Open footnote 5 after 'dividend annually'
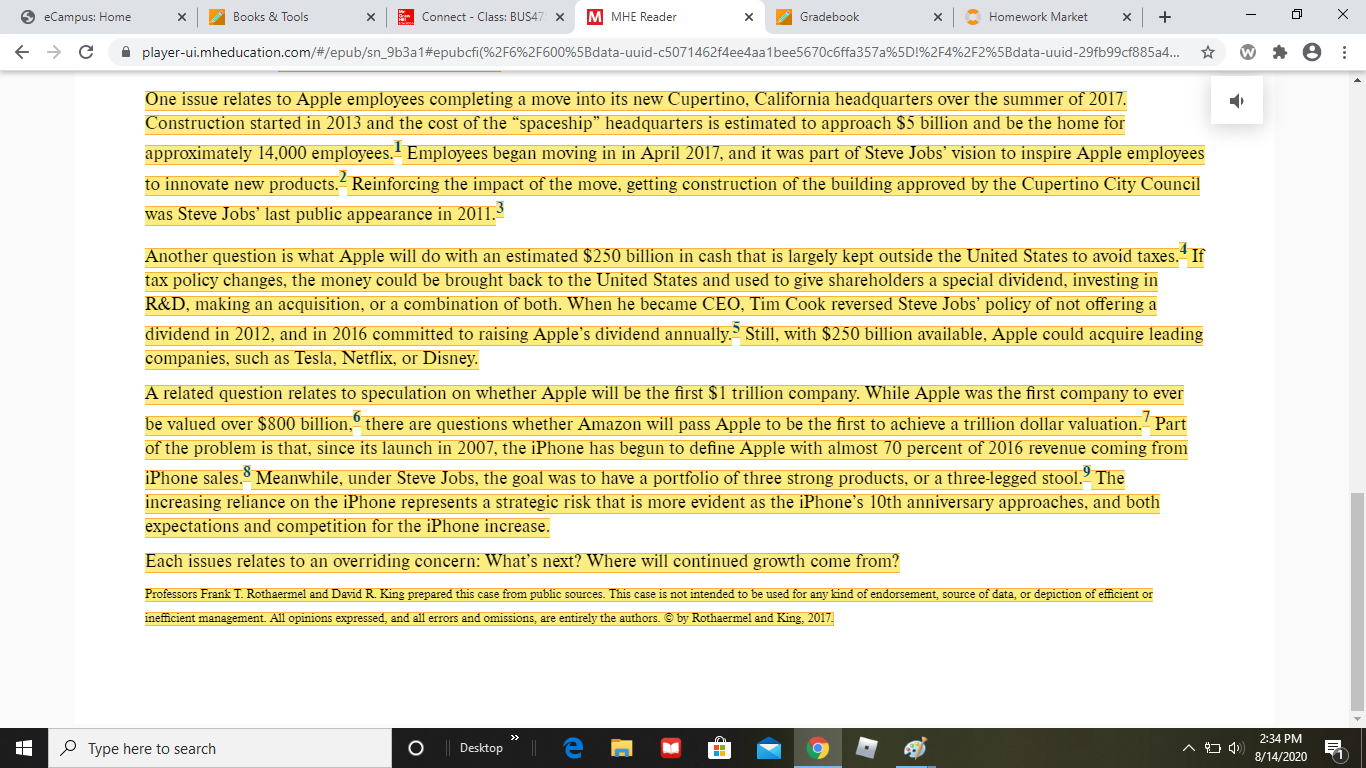 [736, 328]
